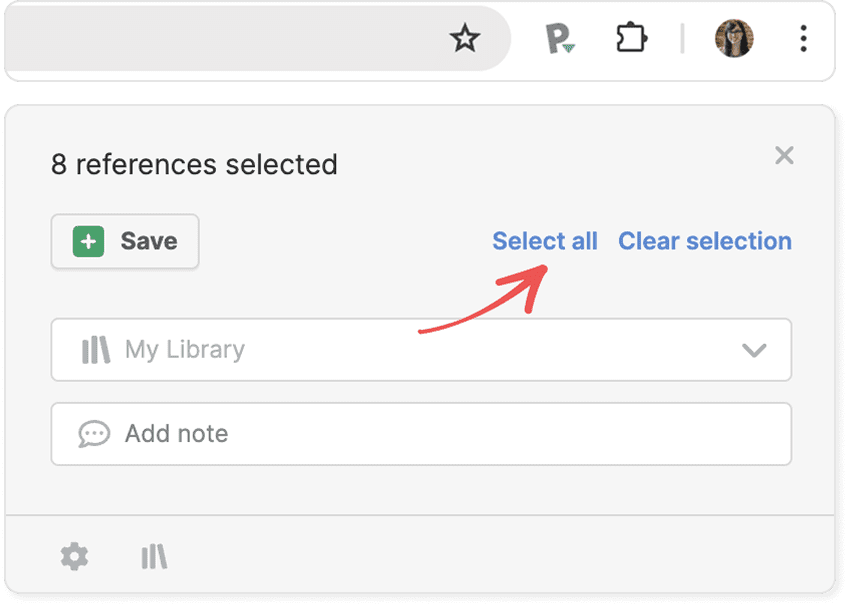Open settings via the gear icon
The width and height of the screenshot is (848, 606).
(x=74, y=556)
